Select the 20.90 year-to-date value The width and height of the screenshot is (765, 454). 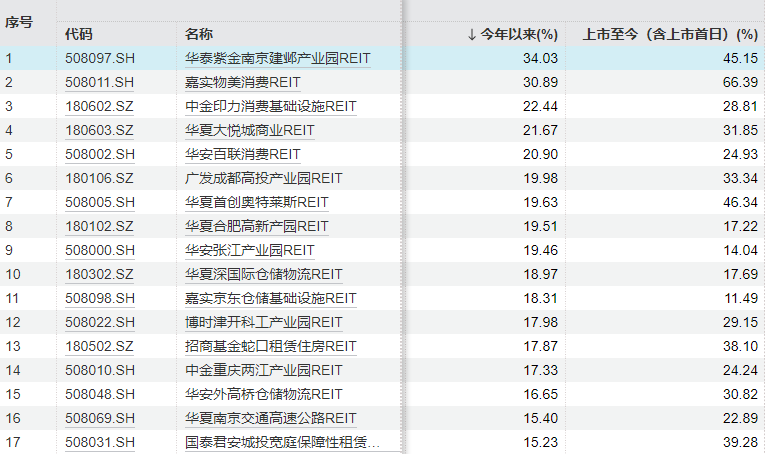coord(540,154)
